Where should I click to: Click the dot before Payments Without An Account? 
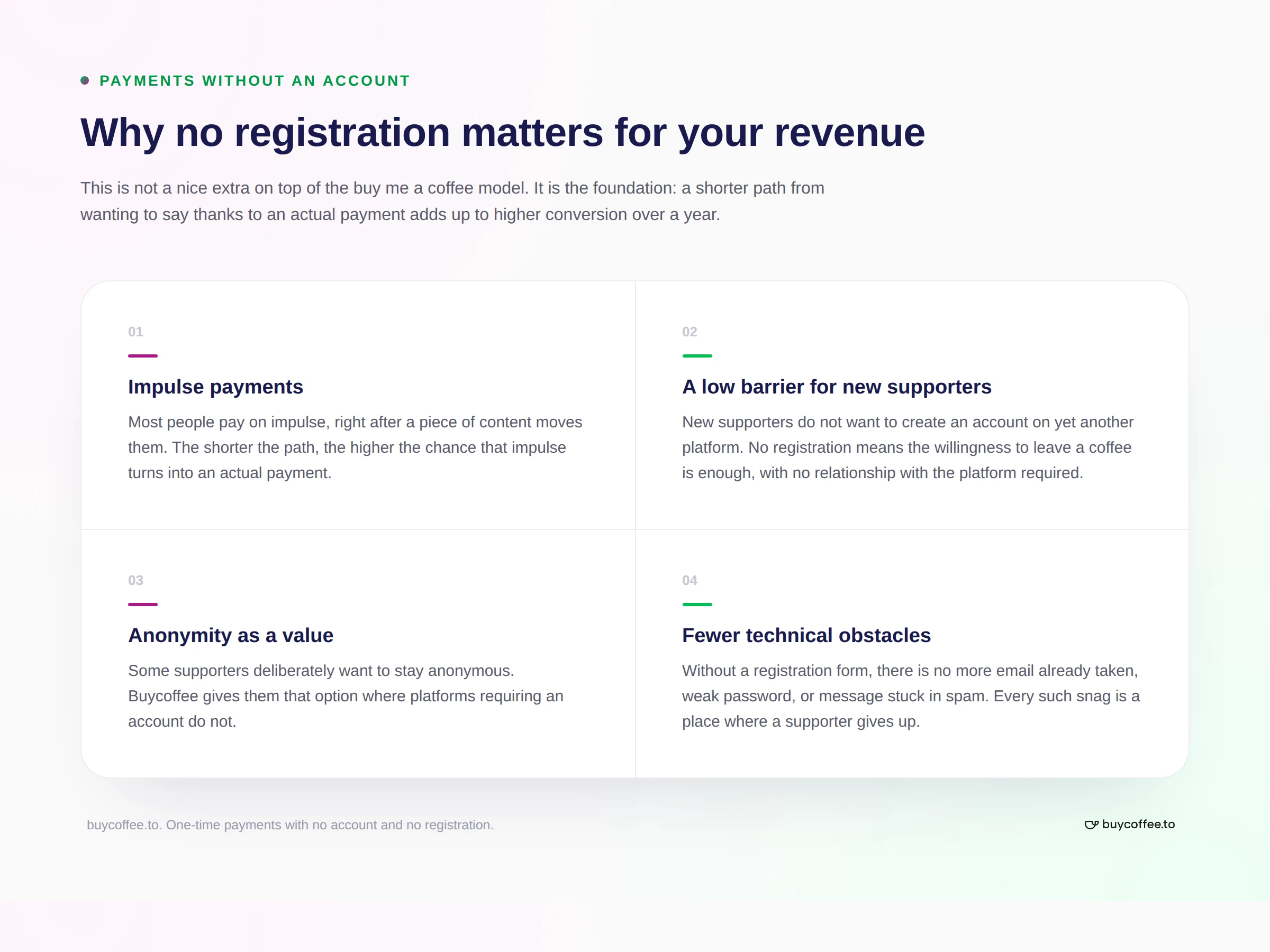click(x=85, y=80)
